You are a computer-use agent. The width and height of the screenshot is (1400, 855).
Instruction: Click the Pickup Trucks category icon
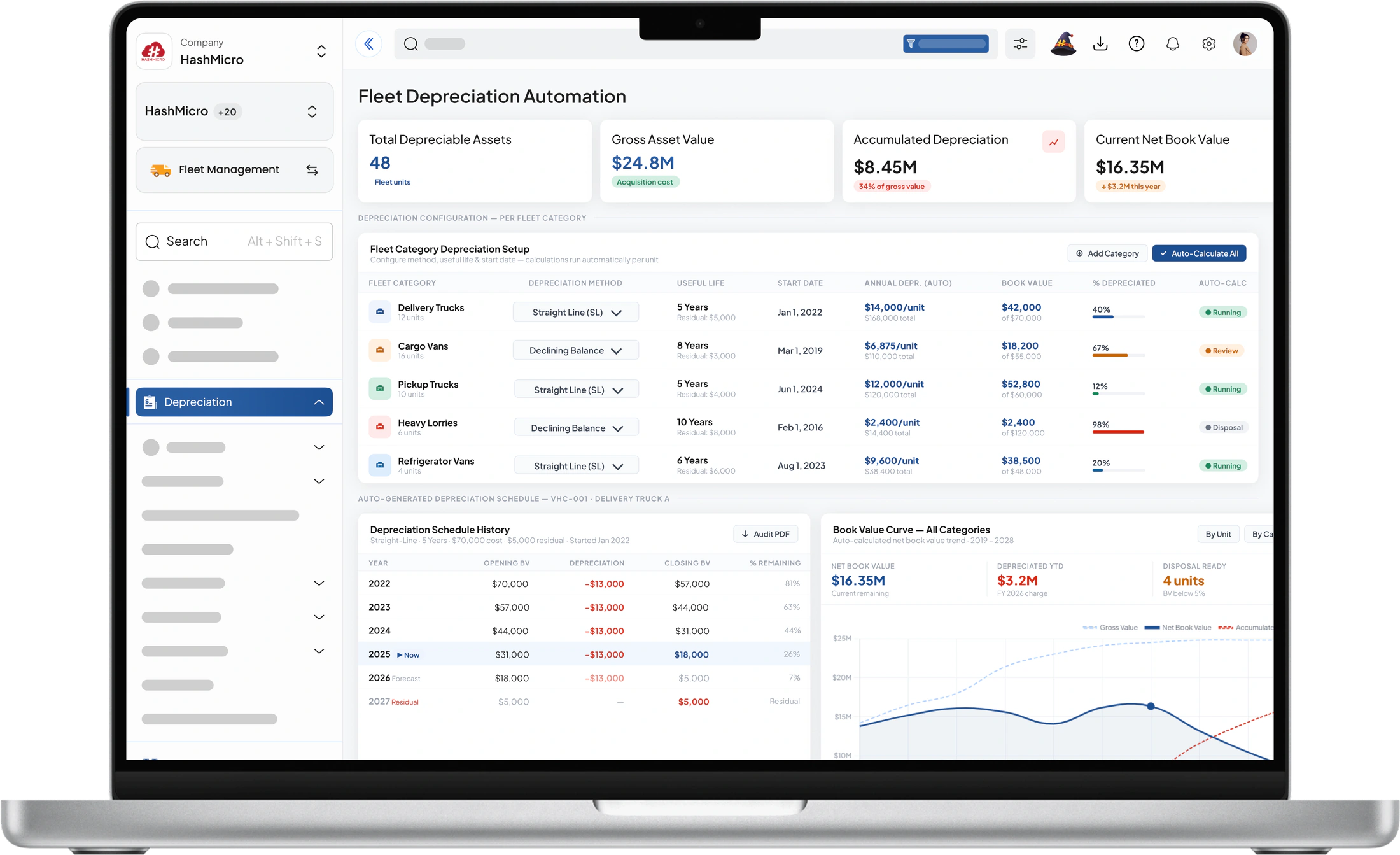click(x=380, y=388)
